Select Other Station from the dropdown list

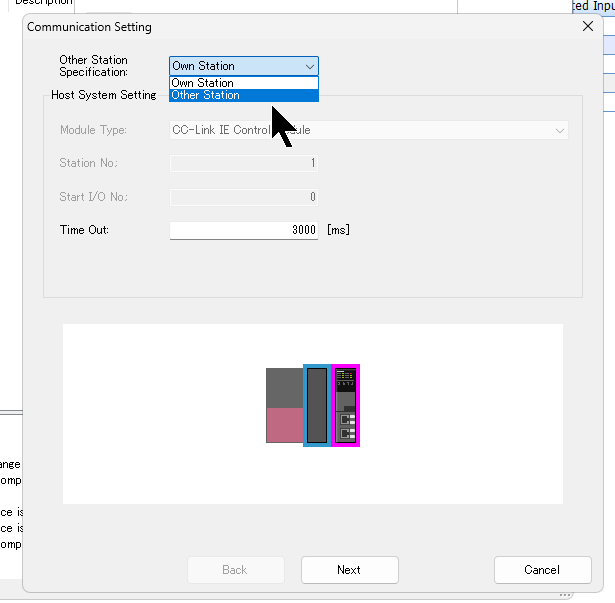244,95
